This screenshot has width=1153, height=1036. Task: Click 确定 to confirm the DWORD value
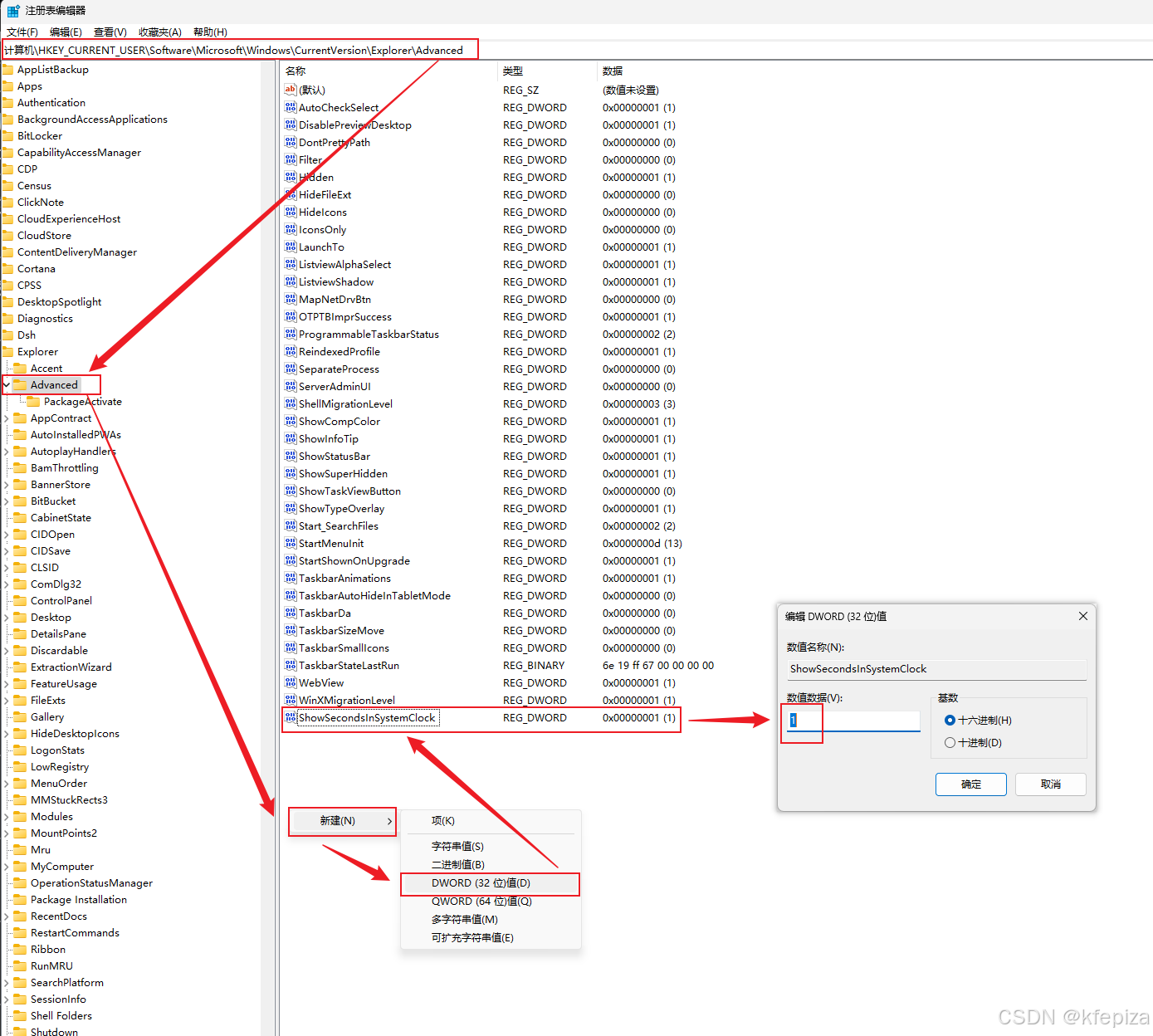point(971,784)
